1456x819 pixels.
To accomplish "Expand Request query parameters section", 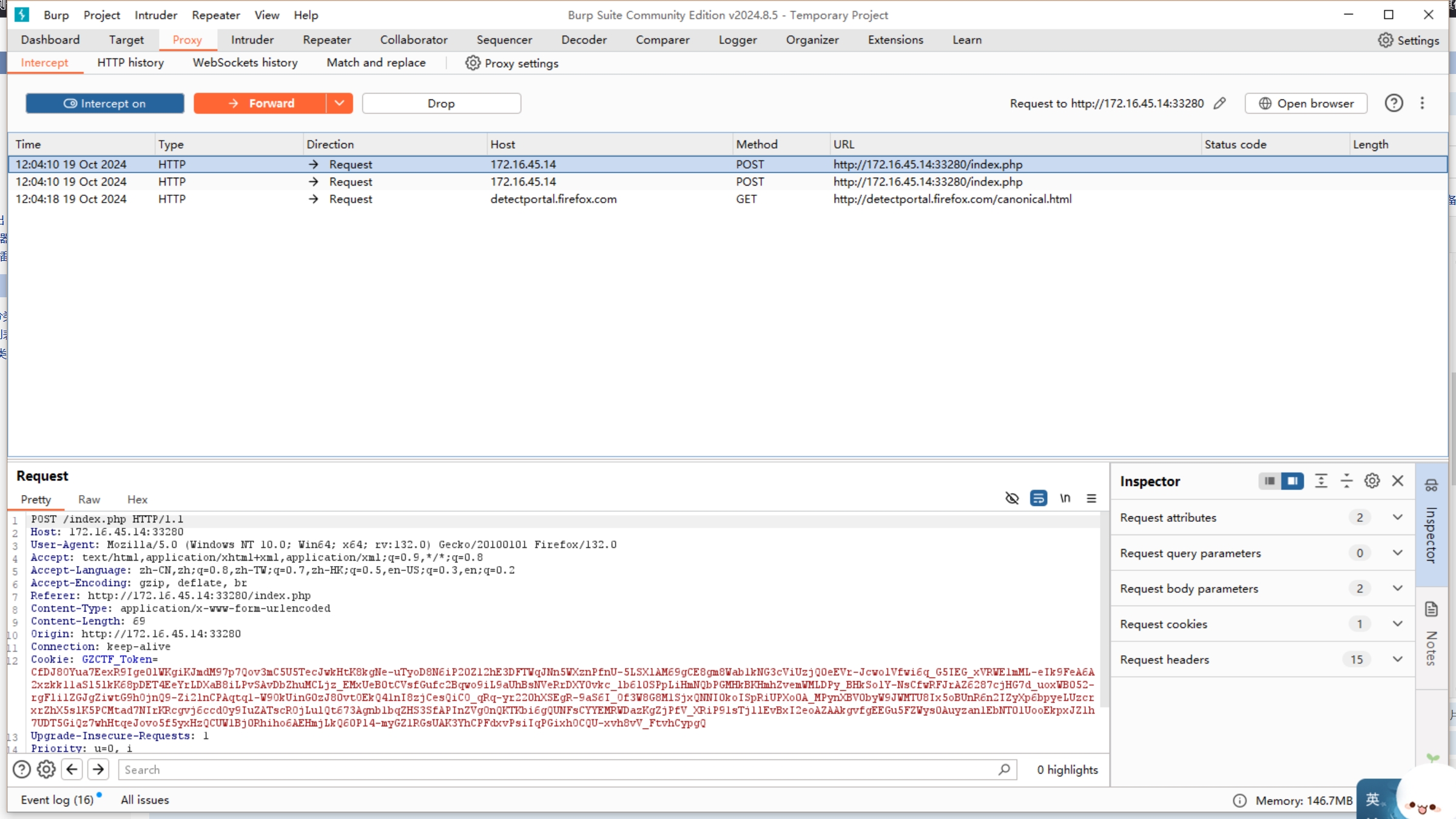I will 1398,553.
